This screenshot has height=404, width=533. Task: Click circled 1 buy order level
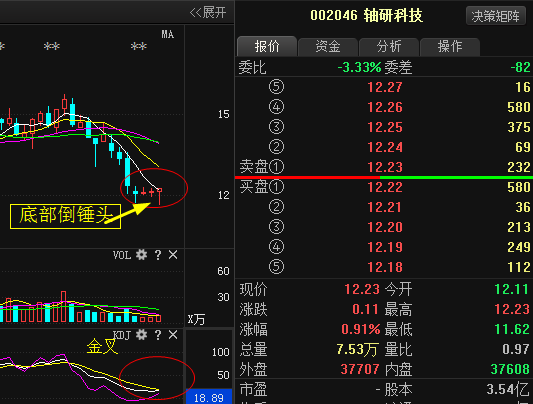pyautogui.click(x=276, y=187)
